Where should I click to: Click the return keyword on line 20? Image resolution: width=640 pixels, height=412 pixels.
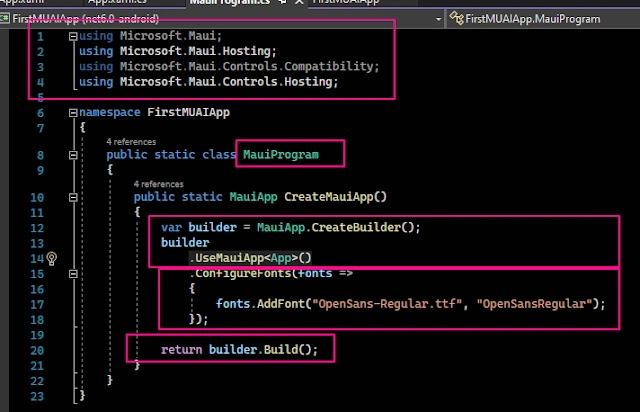(x=182, y=350)
